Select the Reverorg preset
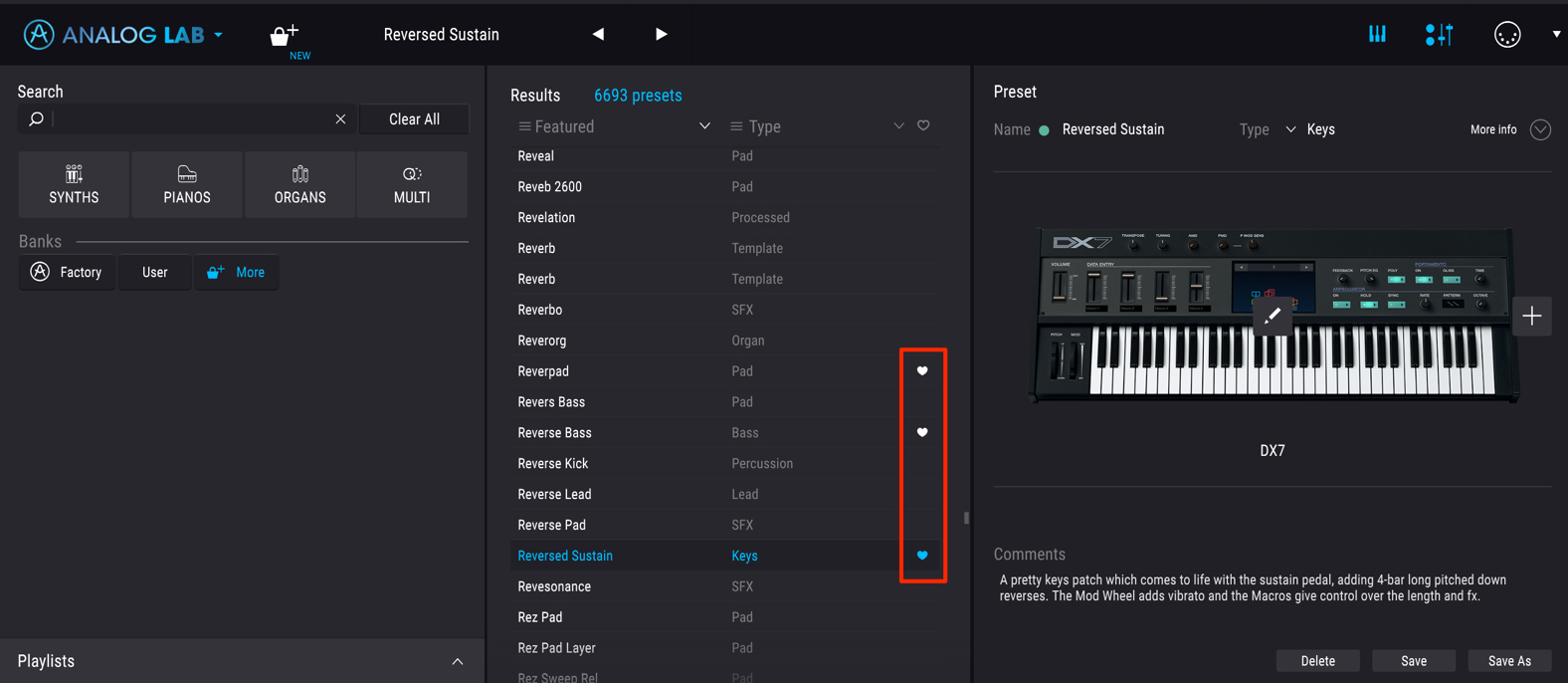This screenshot has width=1568, height=683. (x=542, y=341)
